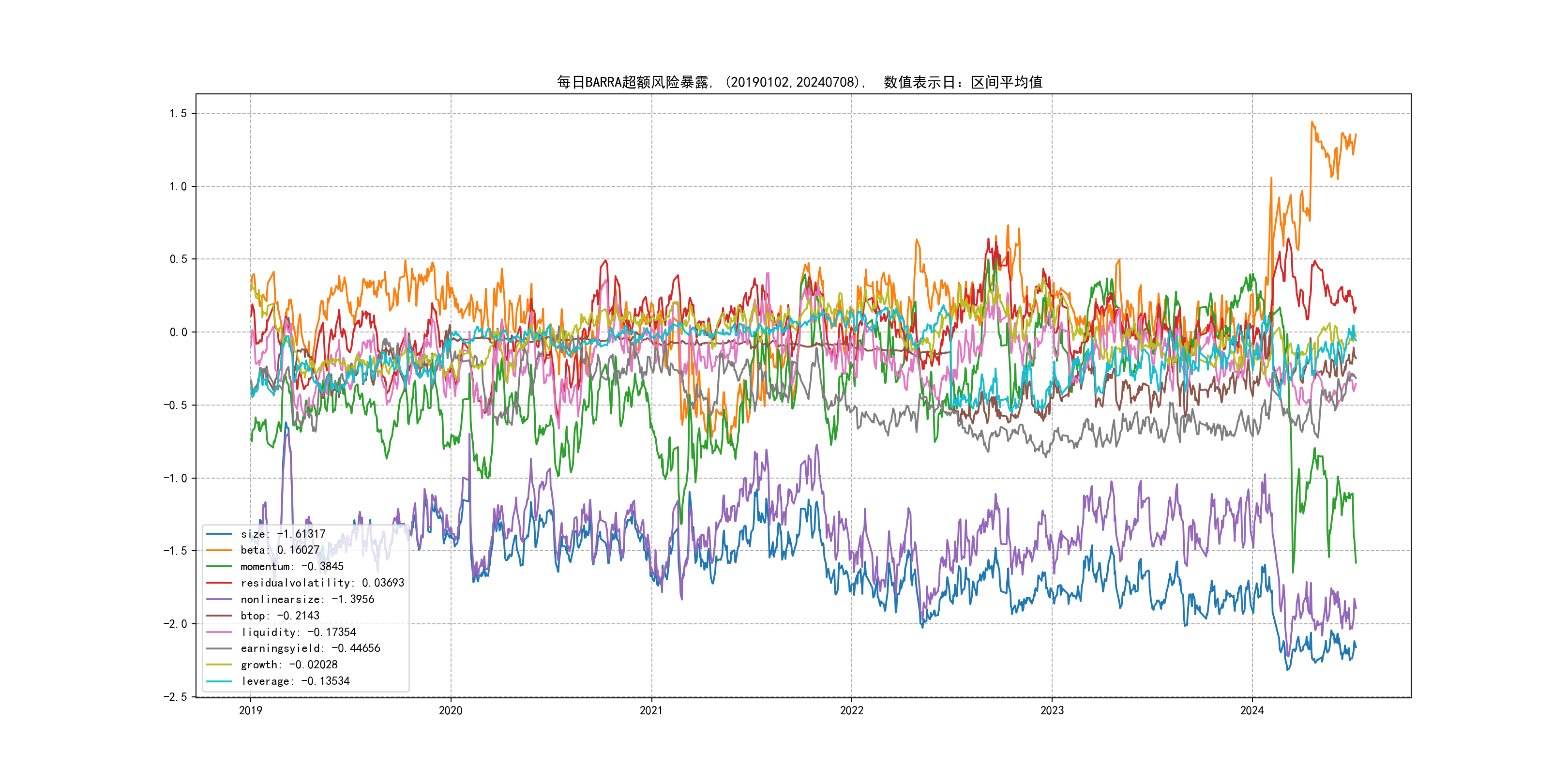1568x784 pixels.
Task: Click the 1.5 y-axis tick label
Action: (178, 113)
